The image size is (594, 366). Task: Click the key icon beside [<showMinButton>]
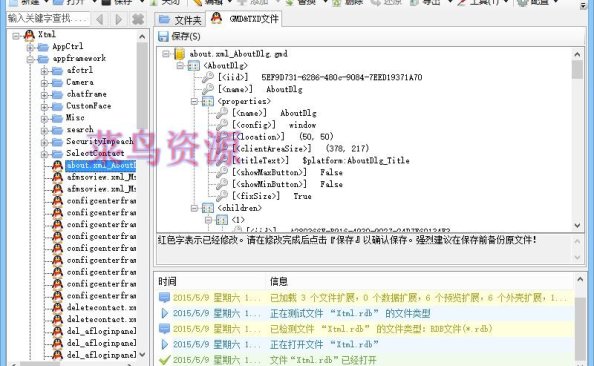pos(222,184)
